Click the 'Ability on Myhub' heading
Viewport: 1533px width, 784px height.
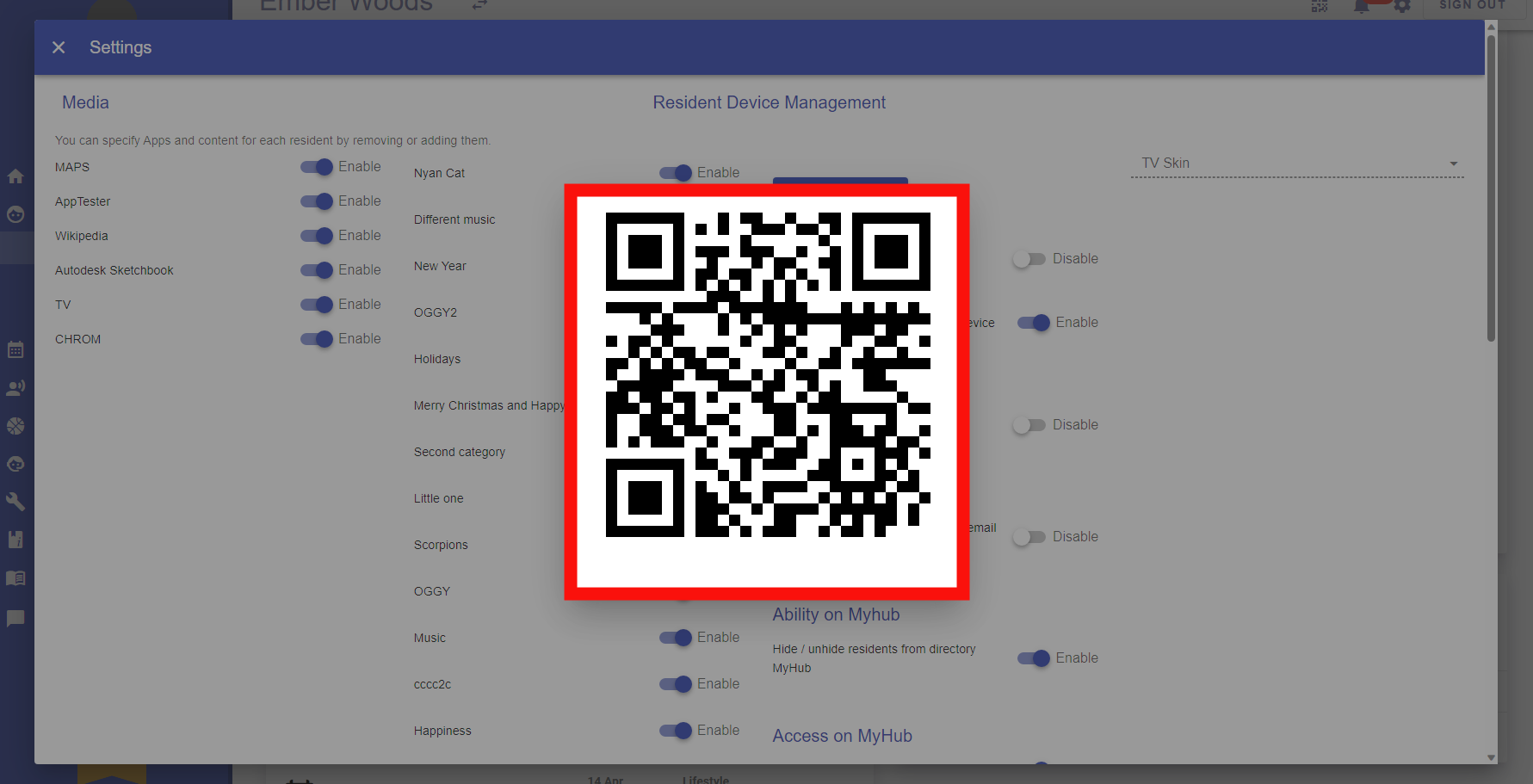(836, 614)
